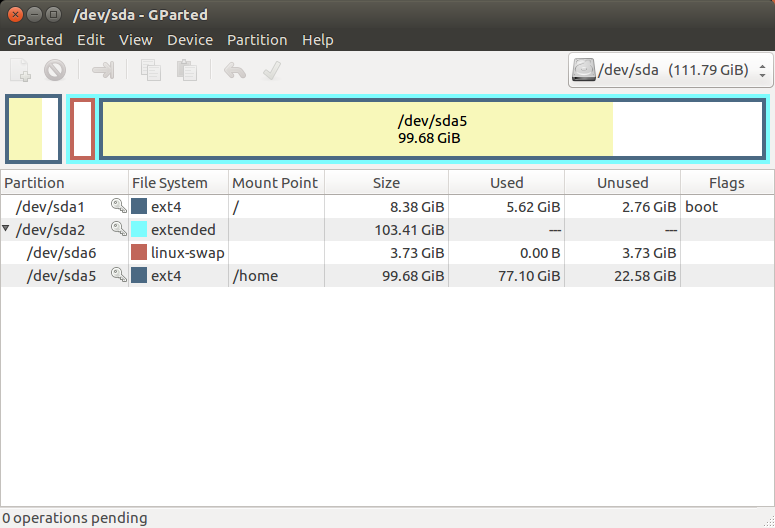The width and height of the screenshot is (775, 528).
Task: Select the /dev/sda5 partition row
Action: [x=388, y=275]
